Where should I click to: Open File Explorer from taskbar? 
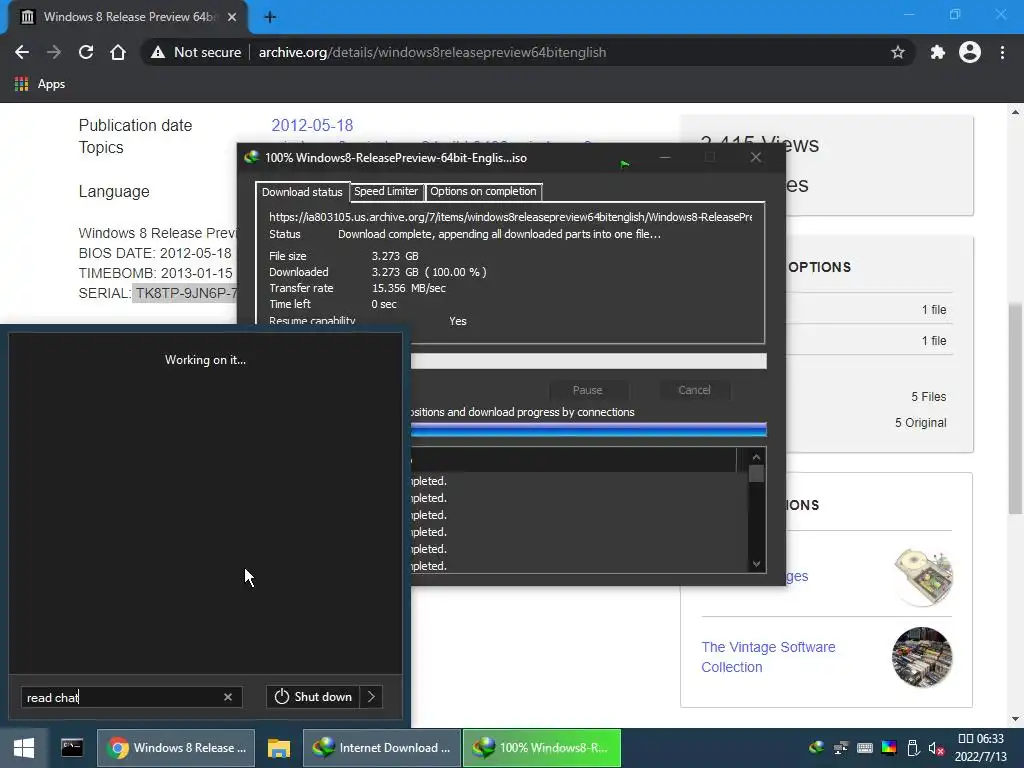pyautogui.click(x=279, y=748)
